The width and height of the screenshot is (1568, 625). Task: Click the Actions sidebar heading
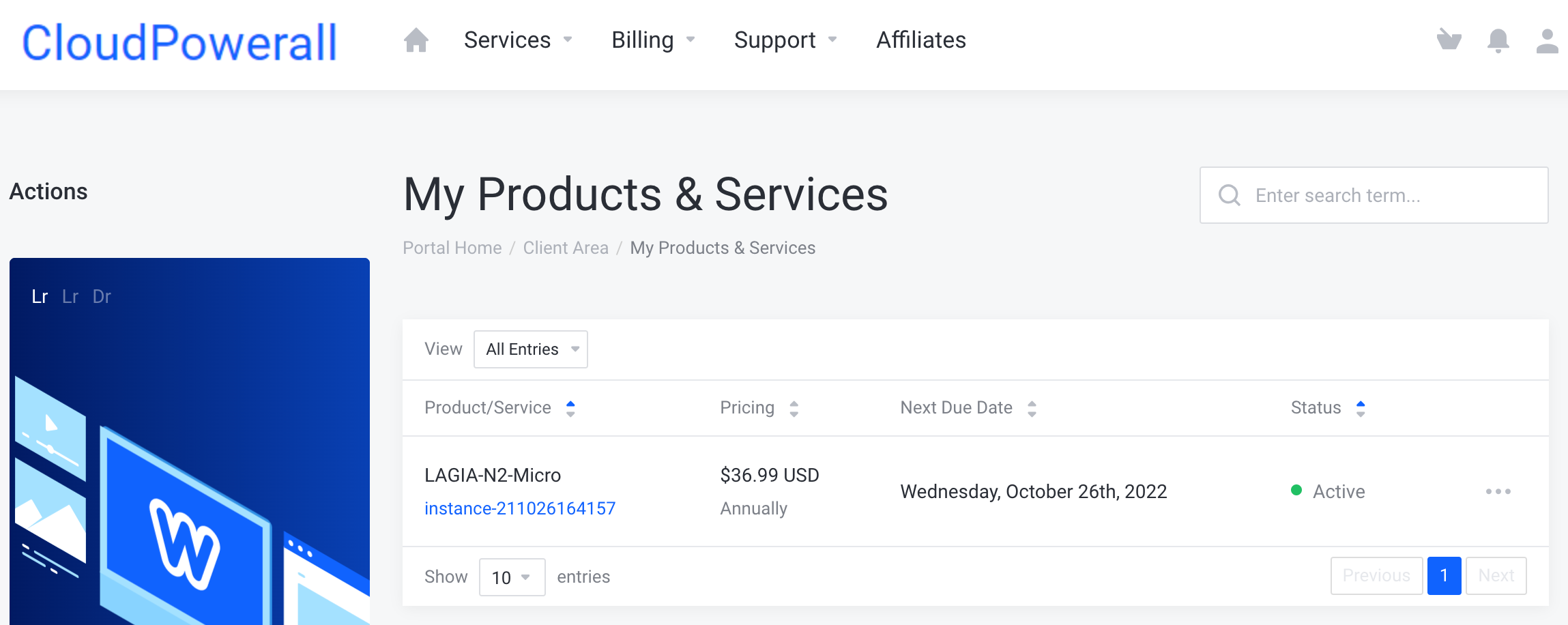[x=48, y=192]
